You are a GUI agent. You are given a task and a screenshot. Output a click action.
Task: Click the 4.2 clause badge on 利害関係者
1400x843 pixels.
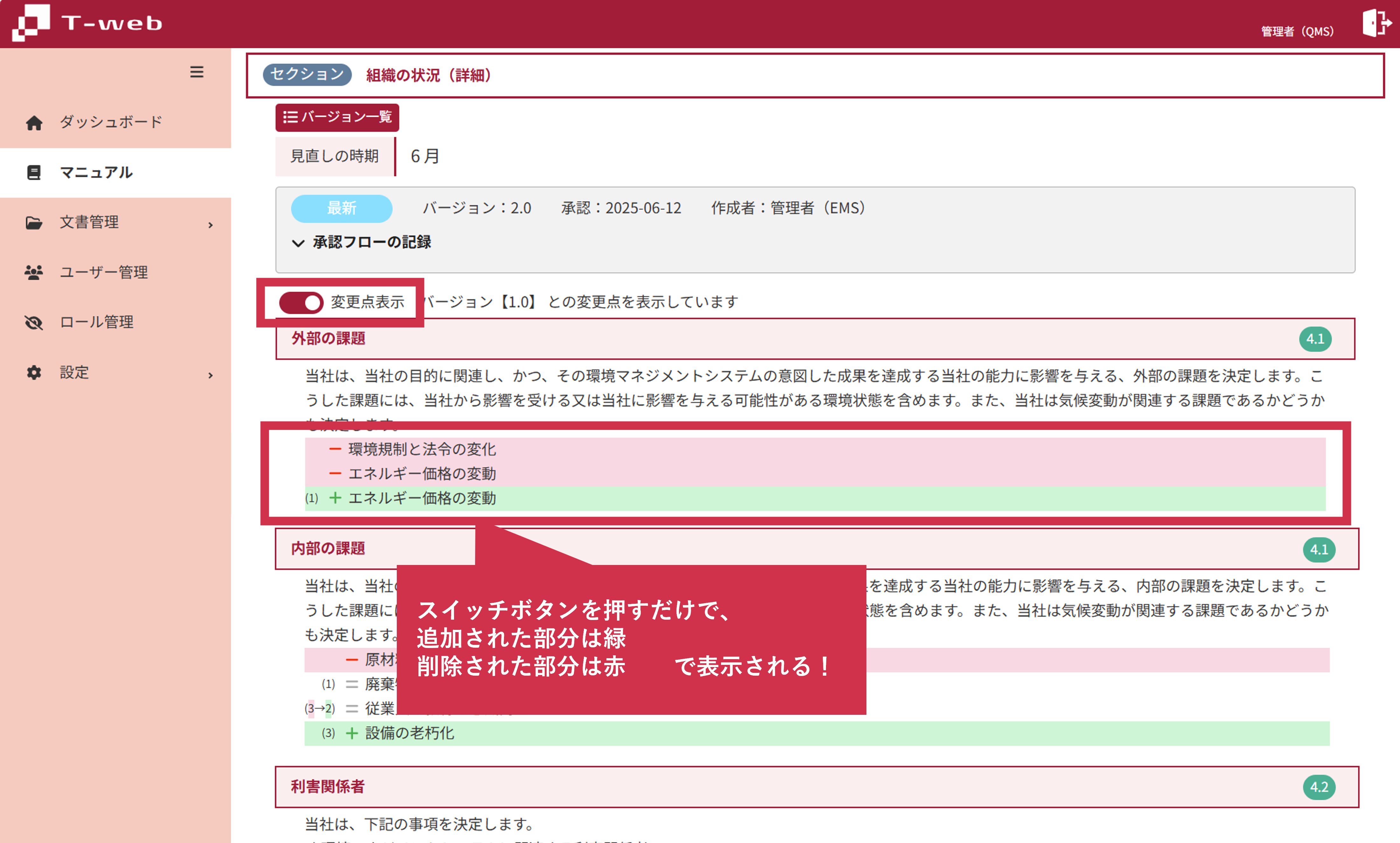coord(1319,787)
